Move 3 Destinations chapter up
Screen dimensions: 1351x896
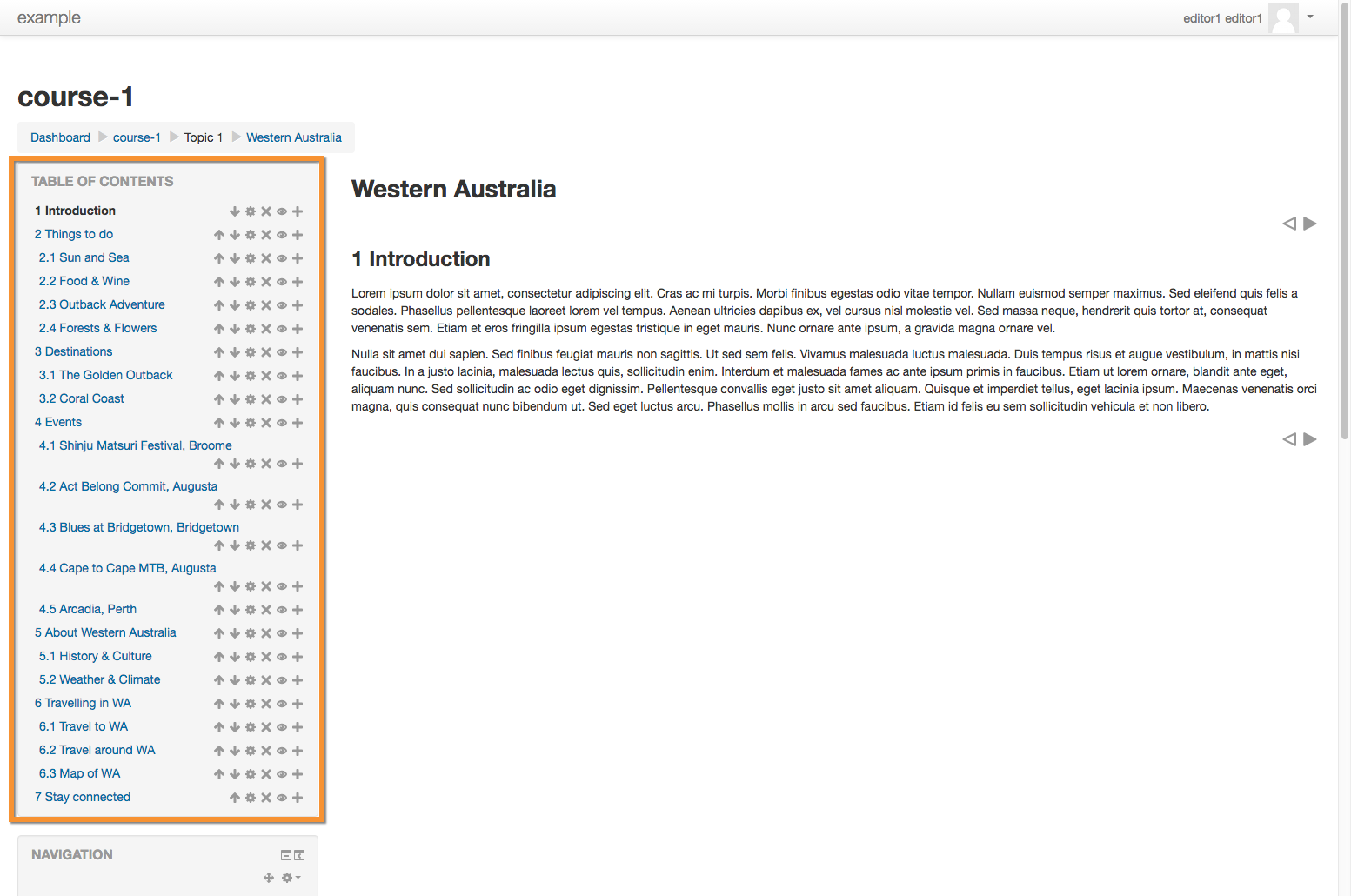tap(219, 352)
